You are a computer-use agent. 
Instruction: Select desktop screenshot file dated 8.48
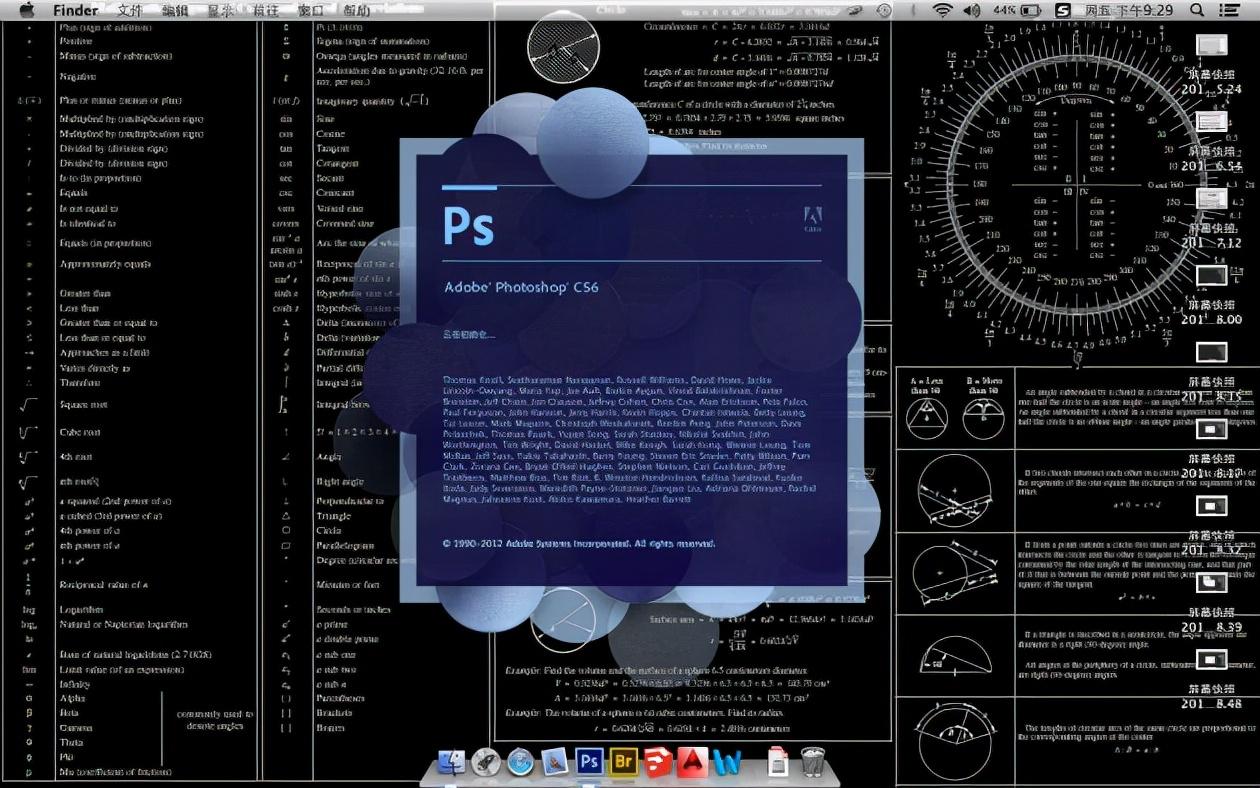(x=1211, y=659)
